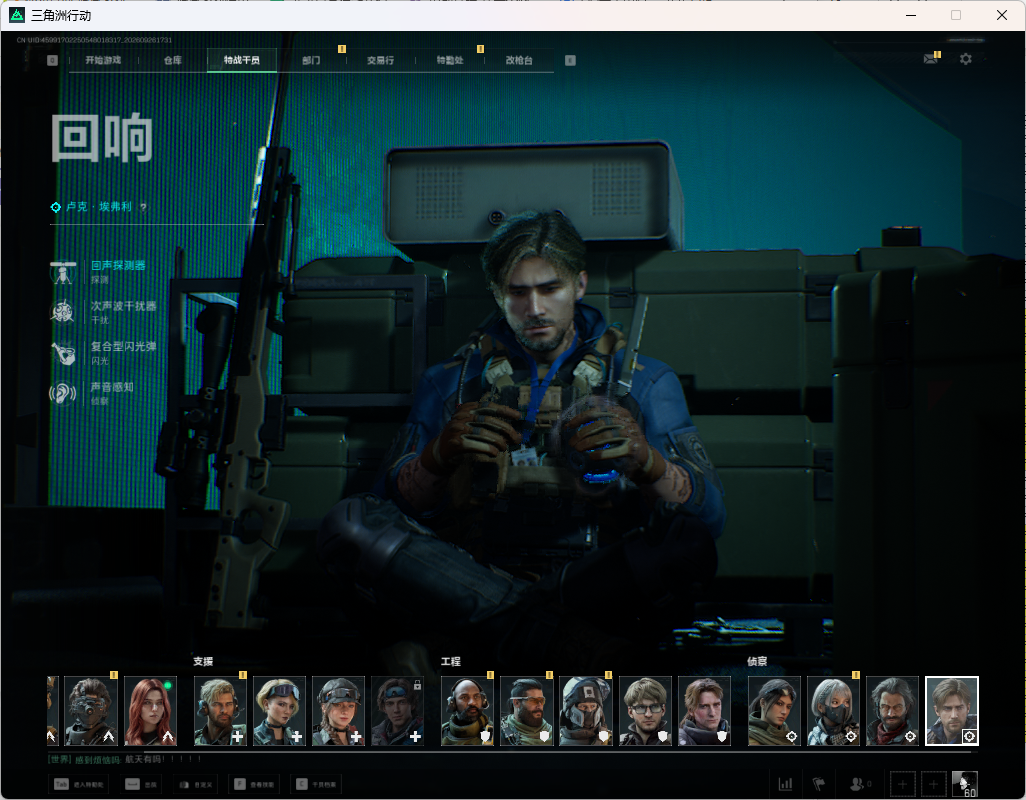Select the 回声探测器 skill icon
This screenshot has height=800, width=1026.
63,272
